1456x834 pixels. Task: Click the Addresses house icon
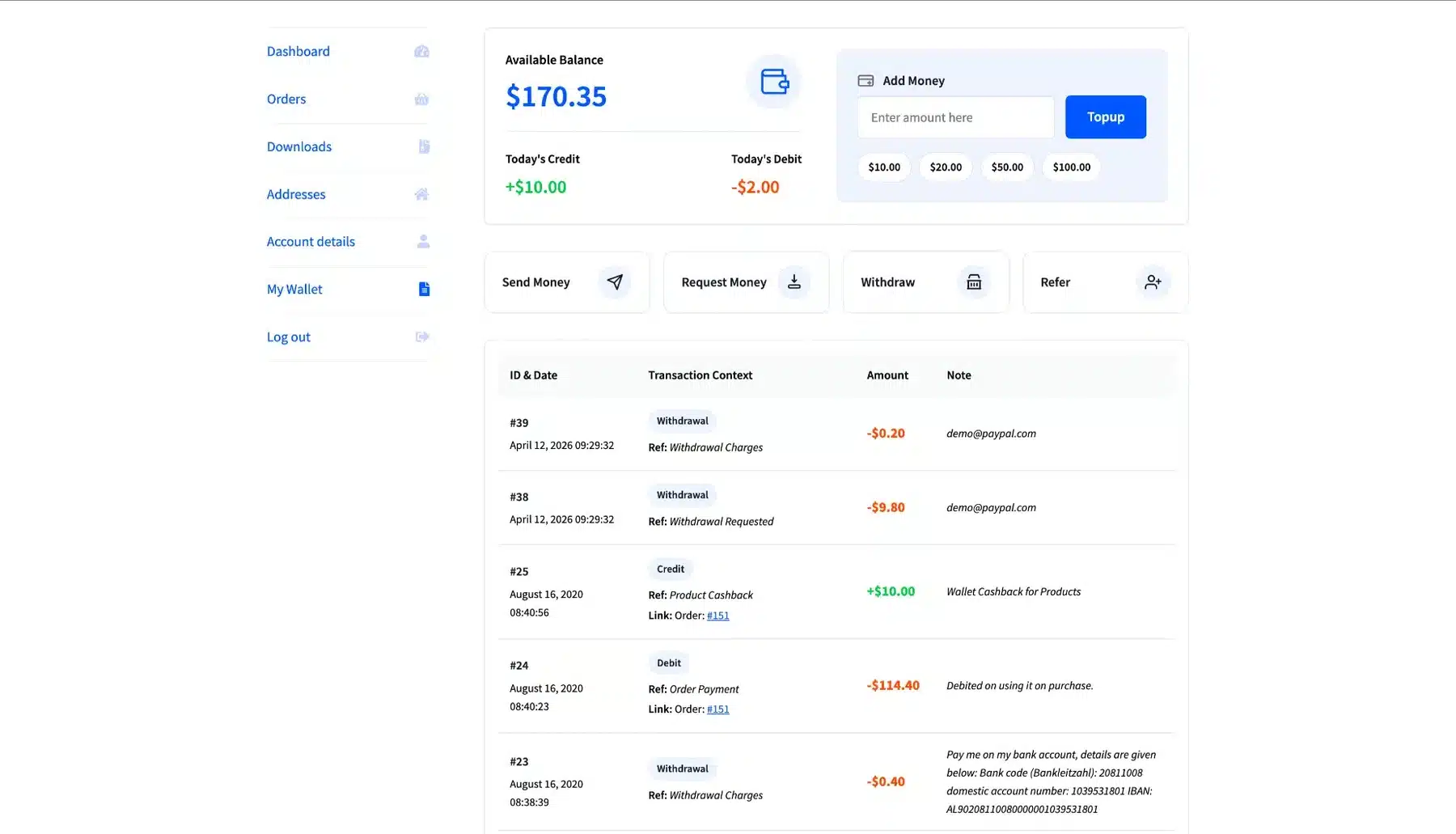(x=421, y=194)
